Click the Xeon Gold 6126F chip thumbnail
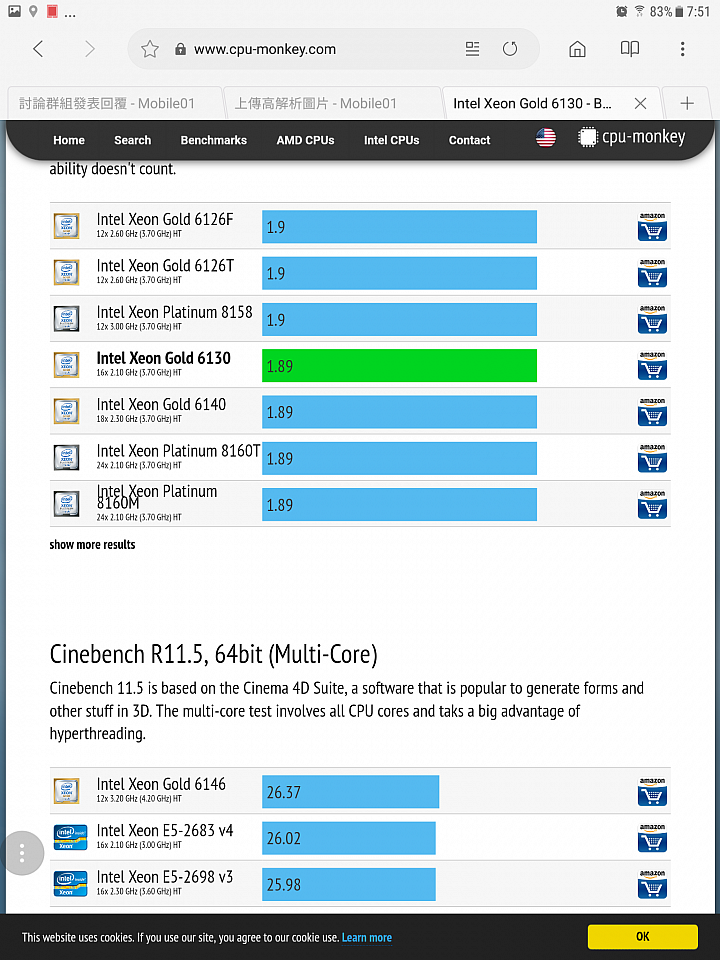 coord(66,226)
